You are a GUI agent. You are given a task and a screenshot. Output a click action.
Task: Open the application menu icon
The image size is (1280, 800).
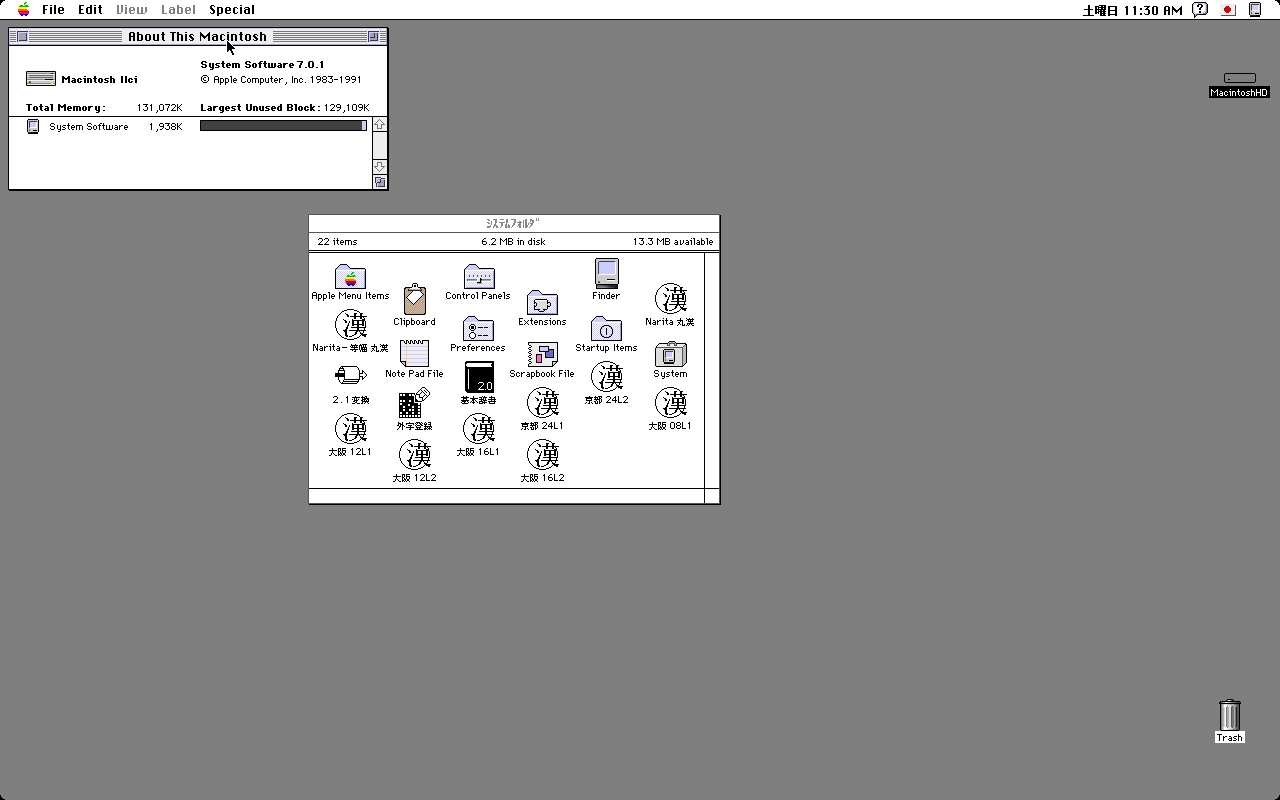[1255, 9]
